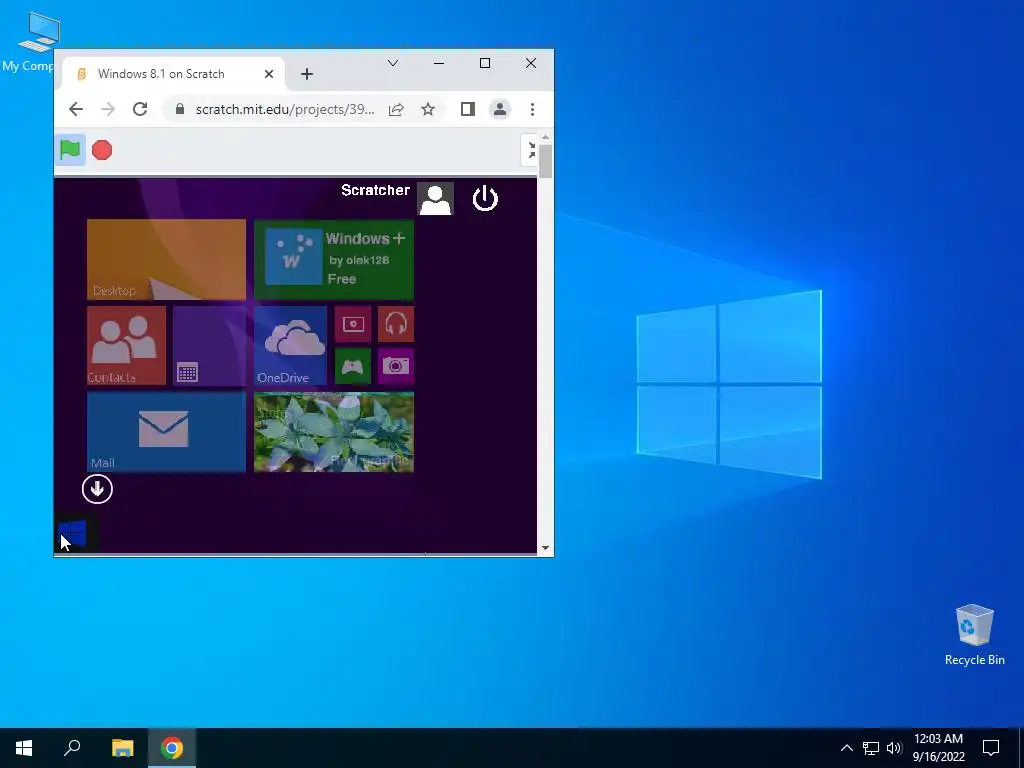The width and height of the screenshot is (1024, 768).
Task: Open the Chrome side panel
Action: click(x=468, y=109)
